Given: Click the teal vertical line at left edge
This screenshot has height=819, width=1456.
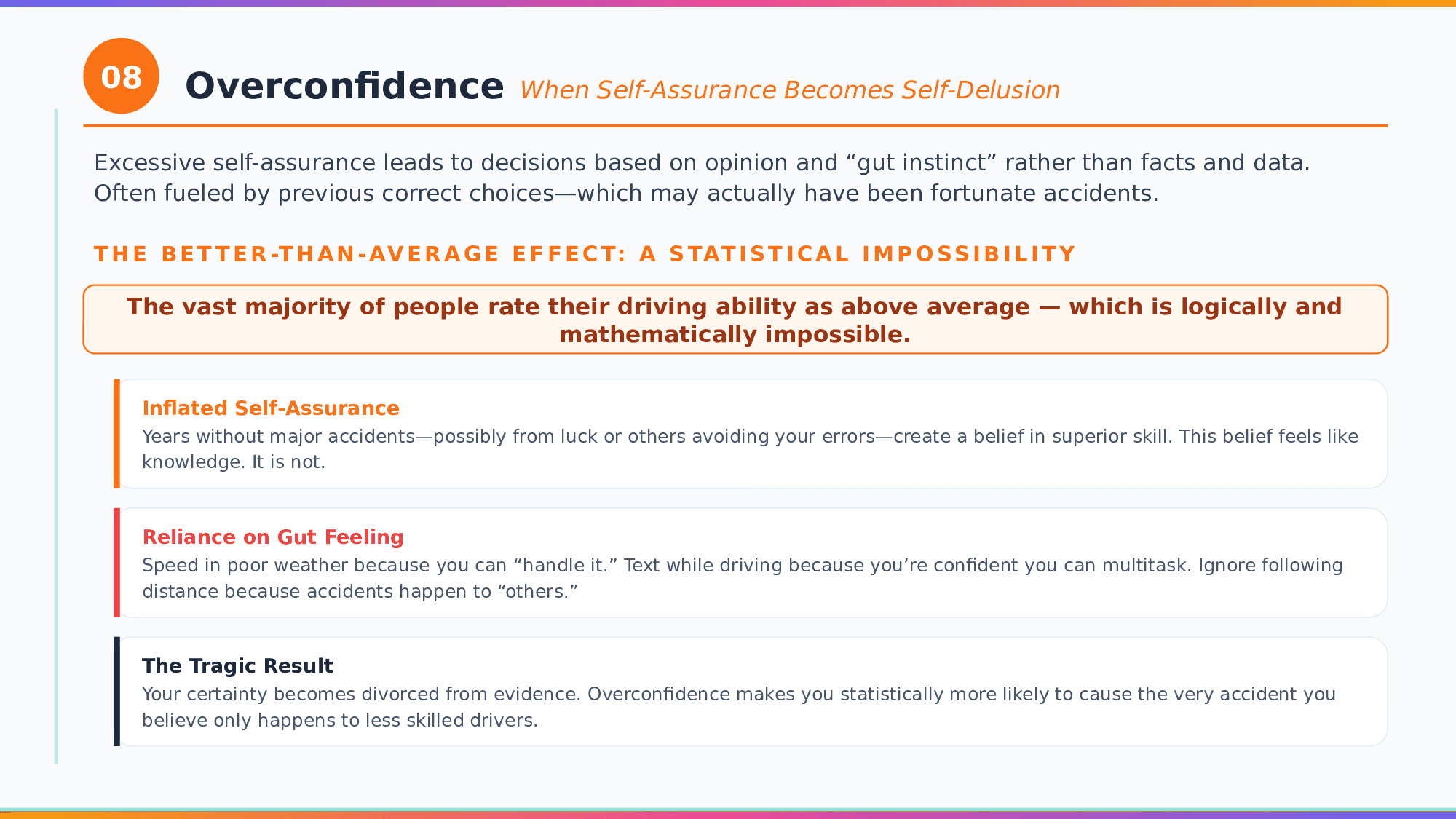Looking at the screenshot, I should click(56, 437).
